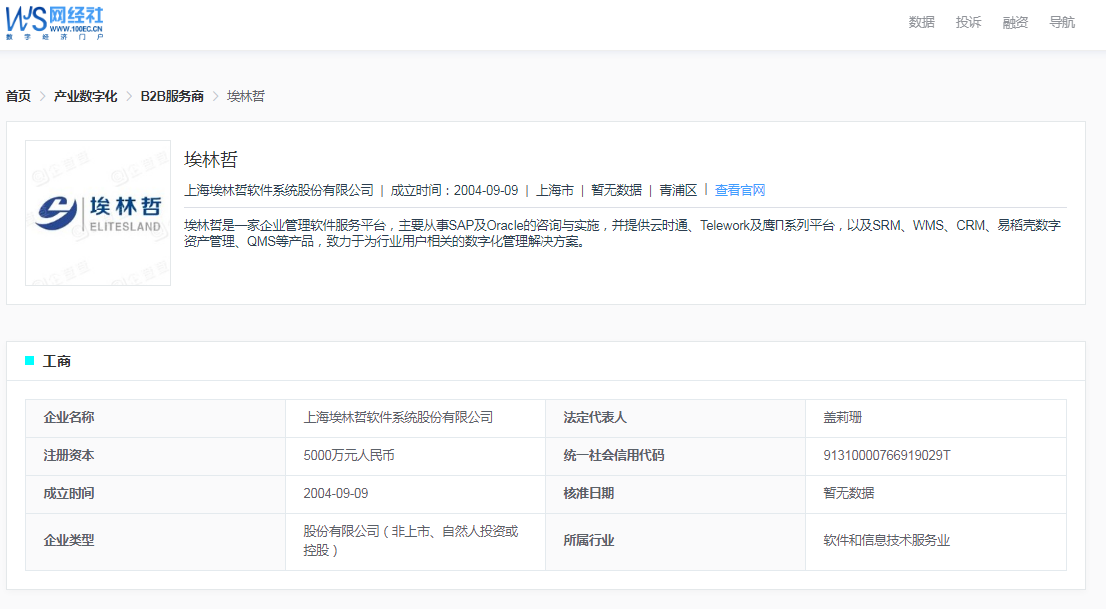
Task: Click the 网经社 site logo
Action: (x=54, y=23)
